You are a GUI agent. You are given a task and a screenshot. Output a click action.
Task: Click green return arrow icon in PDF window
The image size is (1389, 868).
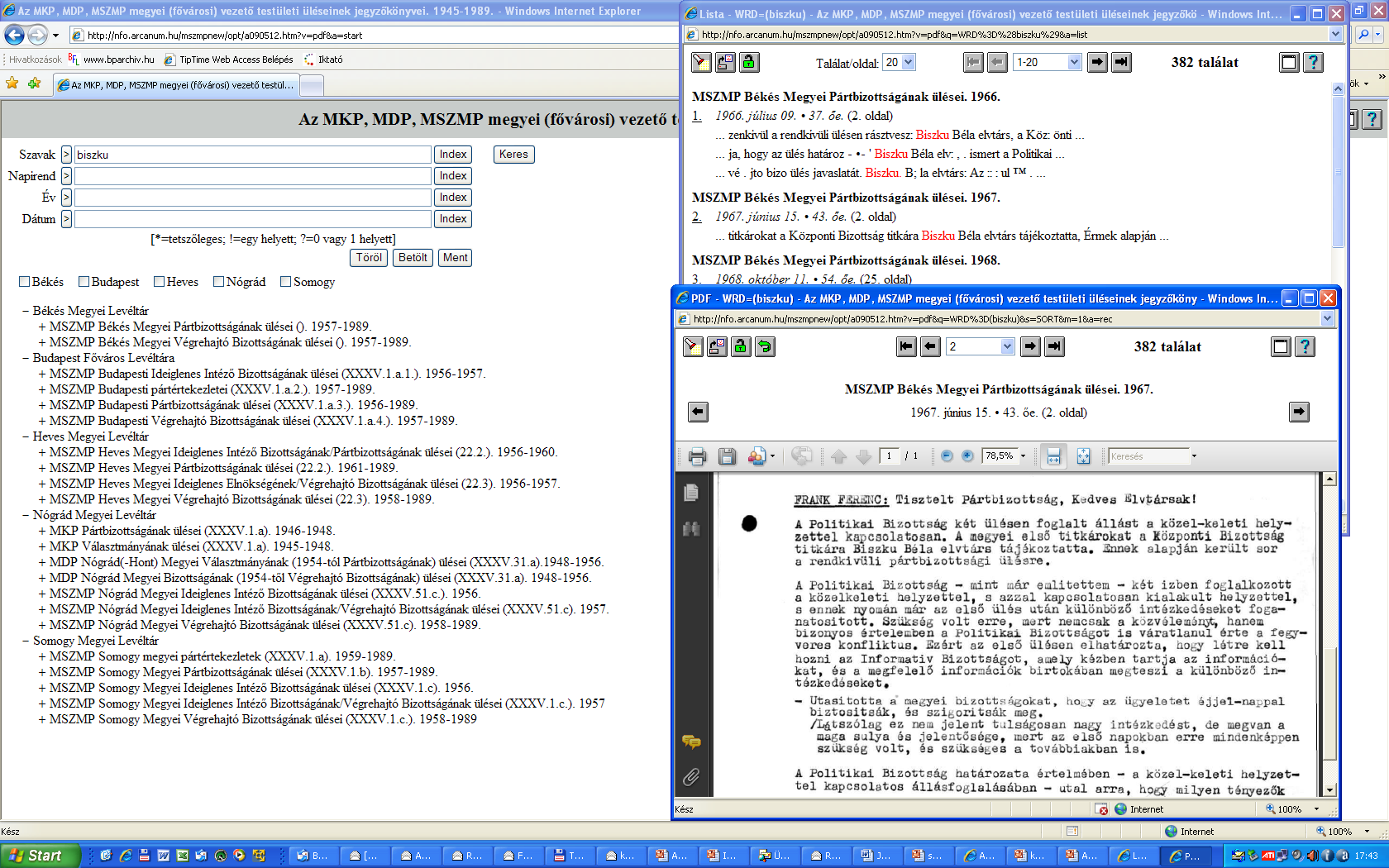[x=765, y=346]
